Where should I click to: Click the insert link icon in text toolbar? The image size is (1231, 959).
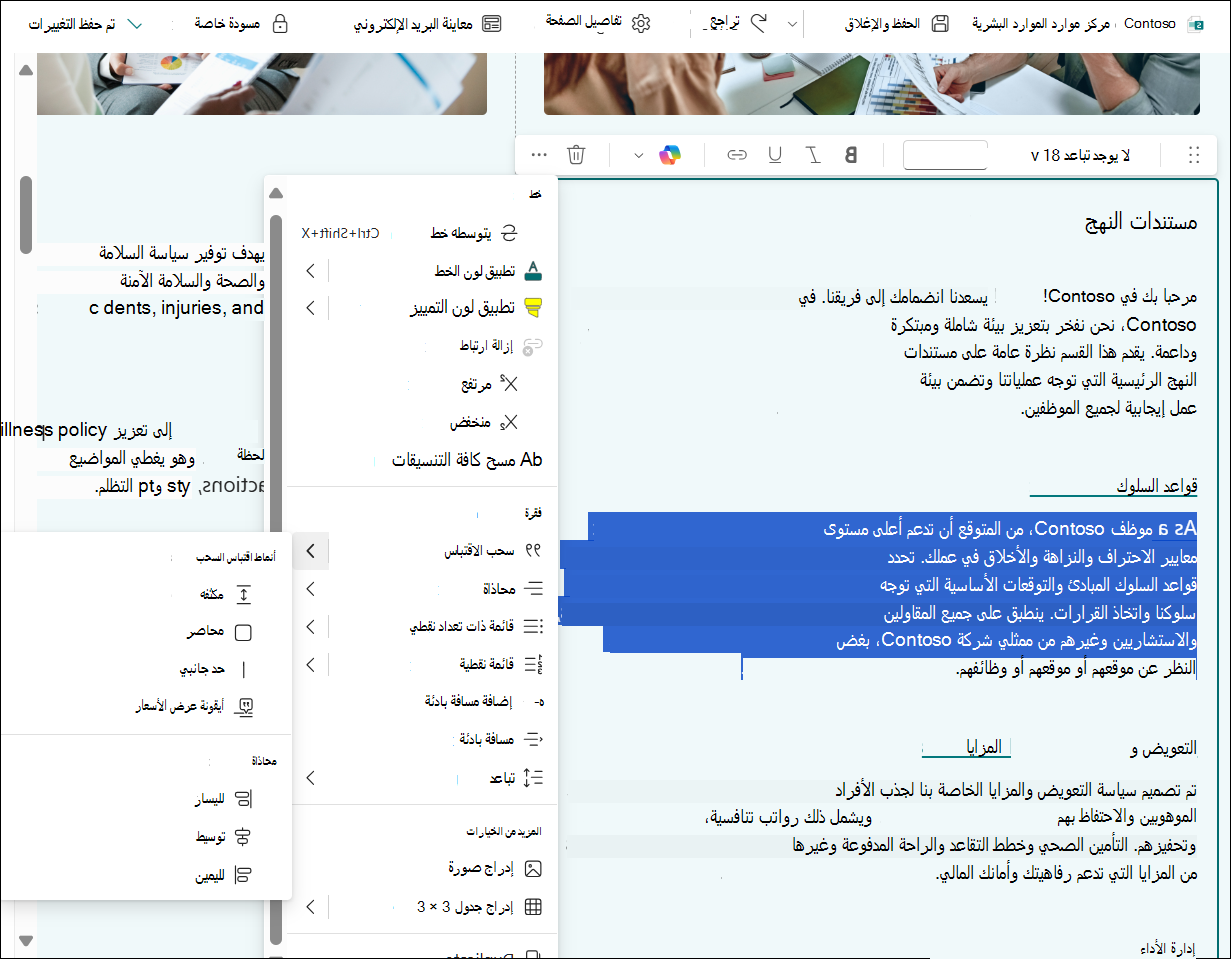point(737,155)
